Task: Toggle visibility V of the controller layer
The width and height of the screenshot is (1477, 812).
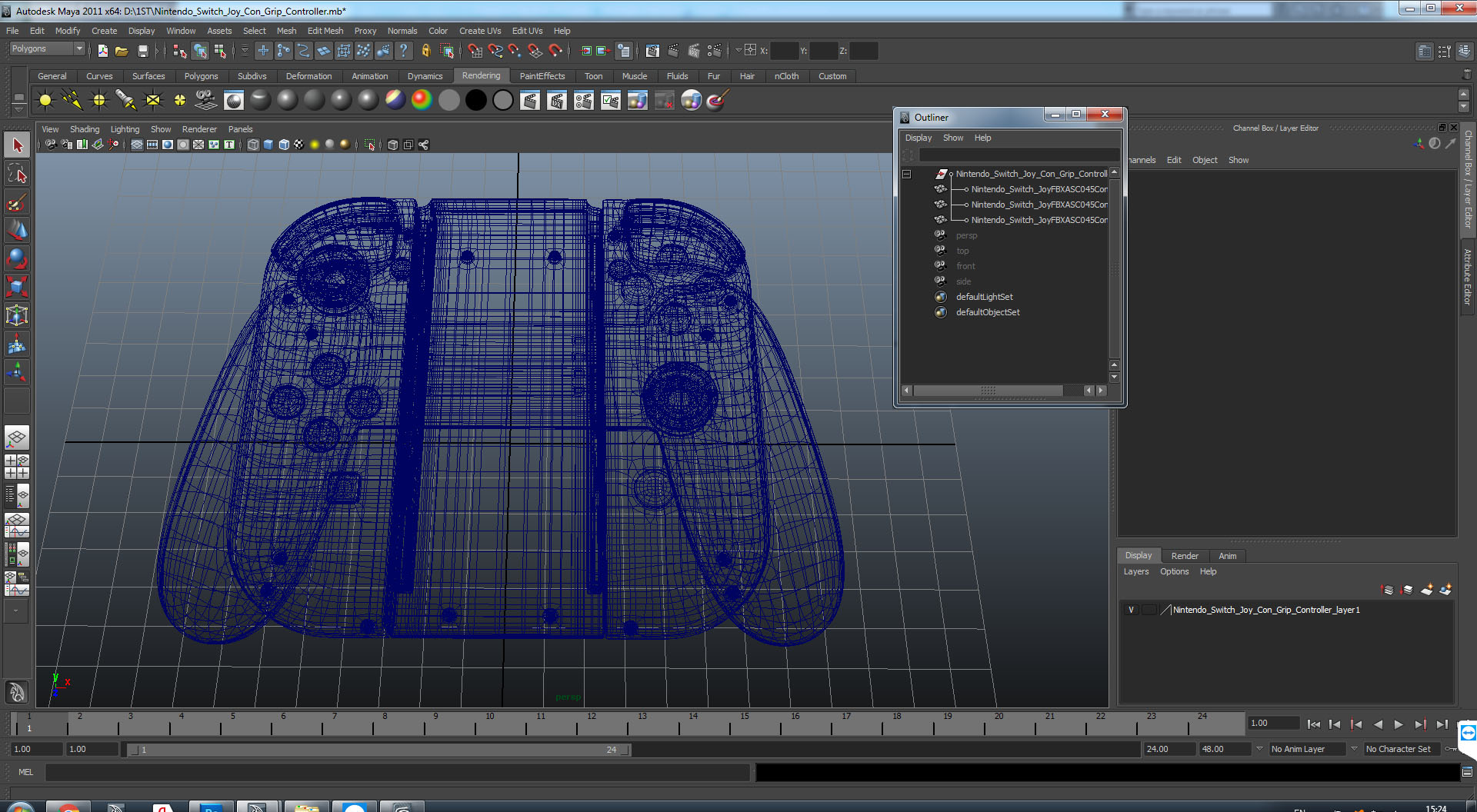Action: pos(1131,610)
